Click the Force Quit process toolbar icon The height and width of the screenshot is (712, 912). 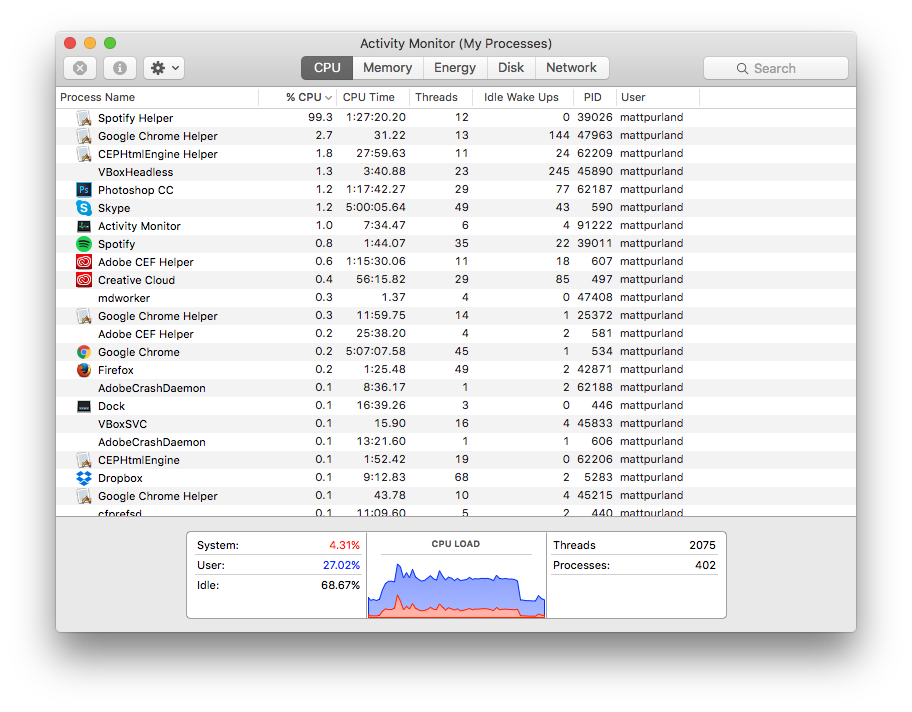[80, 68]
